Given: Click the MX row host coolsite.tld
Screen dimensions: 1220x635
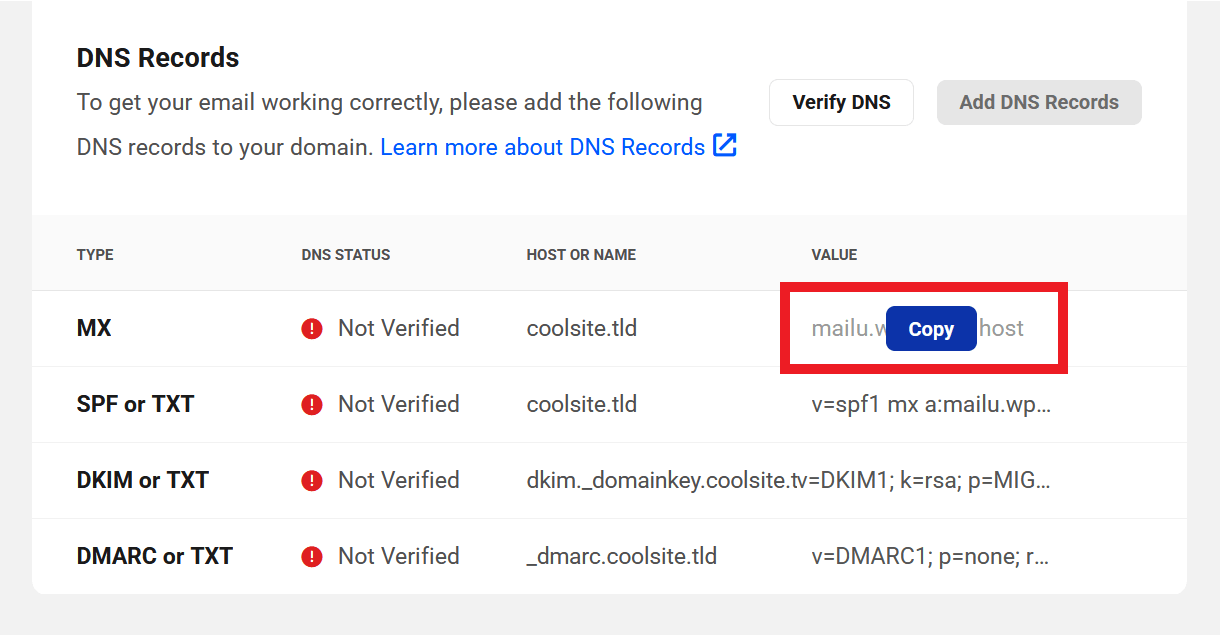Looking at the screenshot, I should click(x=581, y=329).
